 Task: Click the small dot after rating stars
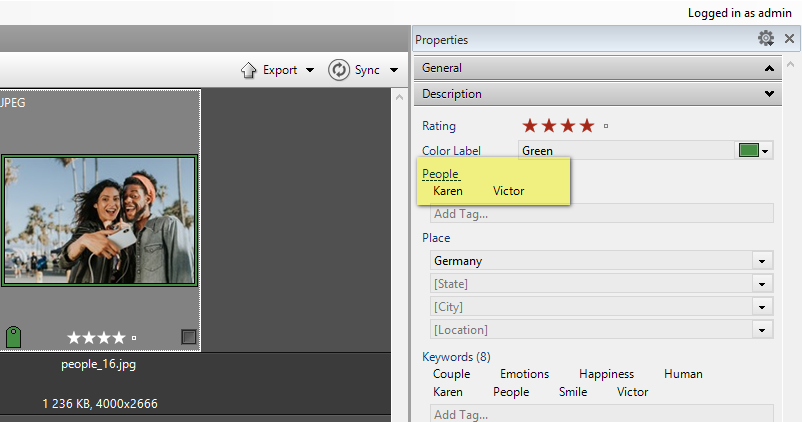(606, 127)
